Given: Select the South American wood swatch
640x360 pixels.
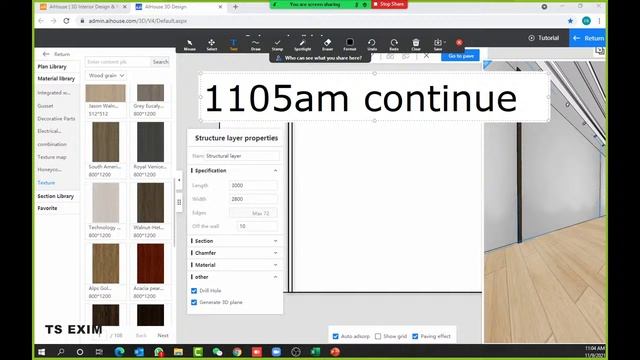Looking at the screenshot, I should (106, 142).
